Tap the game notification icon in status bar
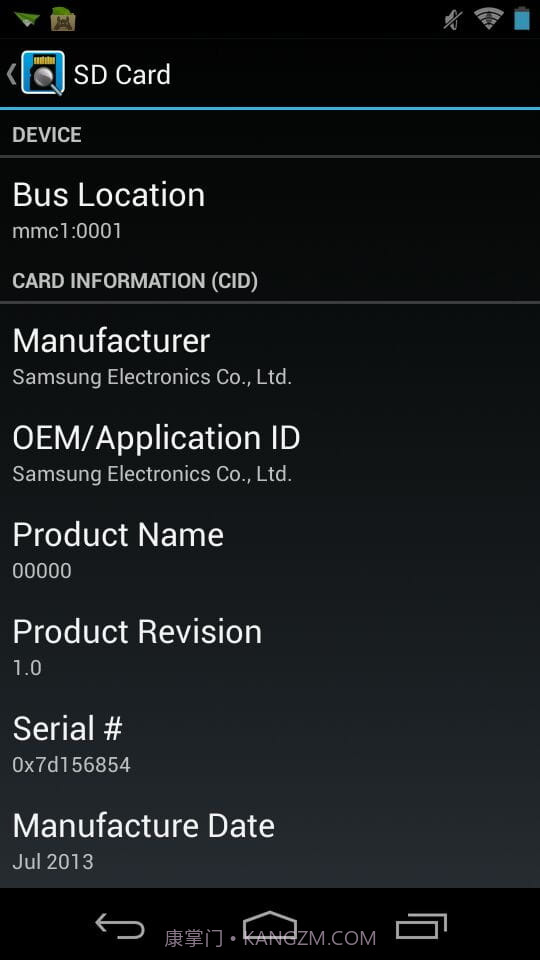The image size is (540, 960). (63, 19)
